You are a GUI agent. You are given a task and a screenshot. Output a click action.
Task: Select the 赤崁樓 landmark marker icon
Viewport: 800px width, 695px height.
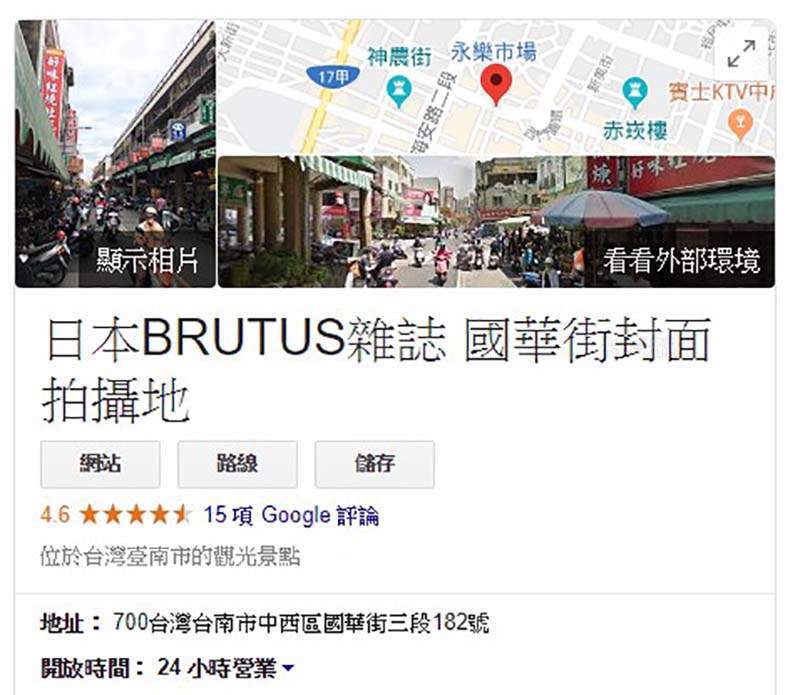coord(635,93)
